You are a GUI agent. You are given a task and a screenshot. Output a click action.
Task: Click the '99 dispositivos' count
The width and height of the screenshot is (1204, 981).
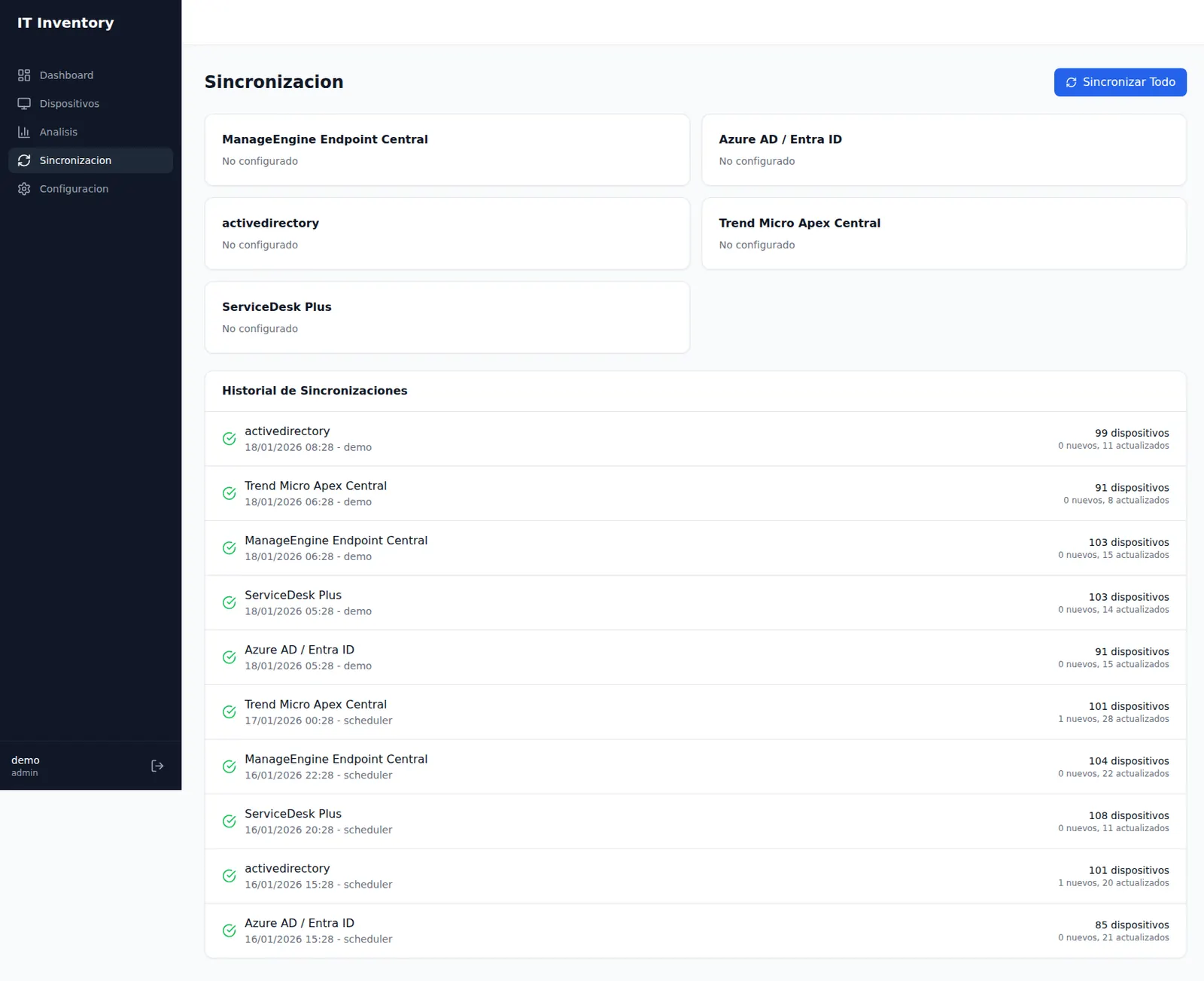(x=1132, y=433)
